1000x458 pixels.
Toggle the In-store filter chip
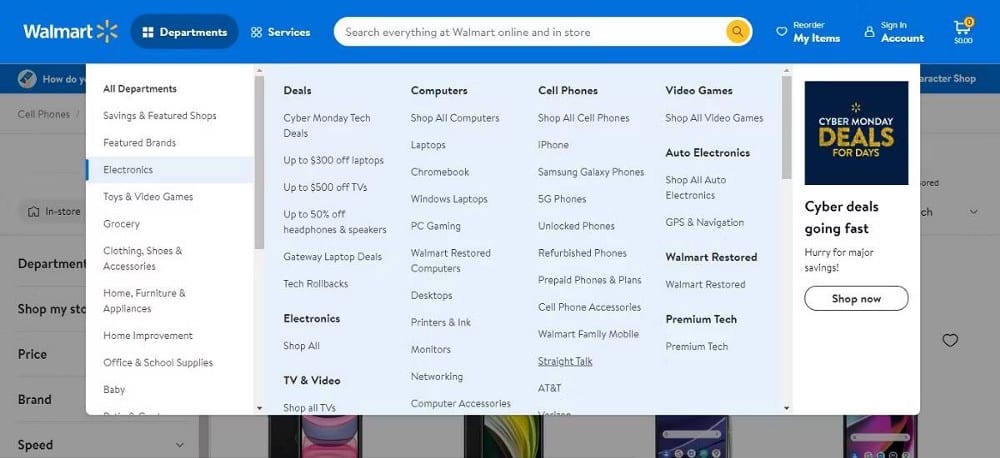(x=50, y=212)
